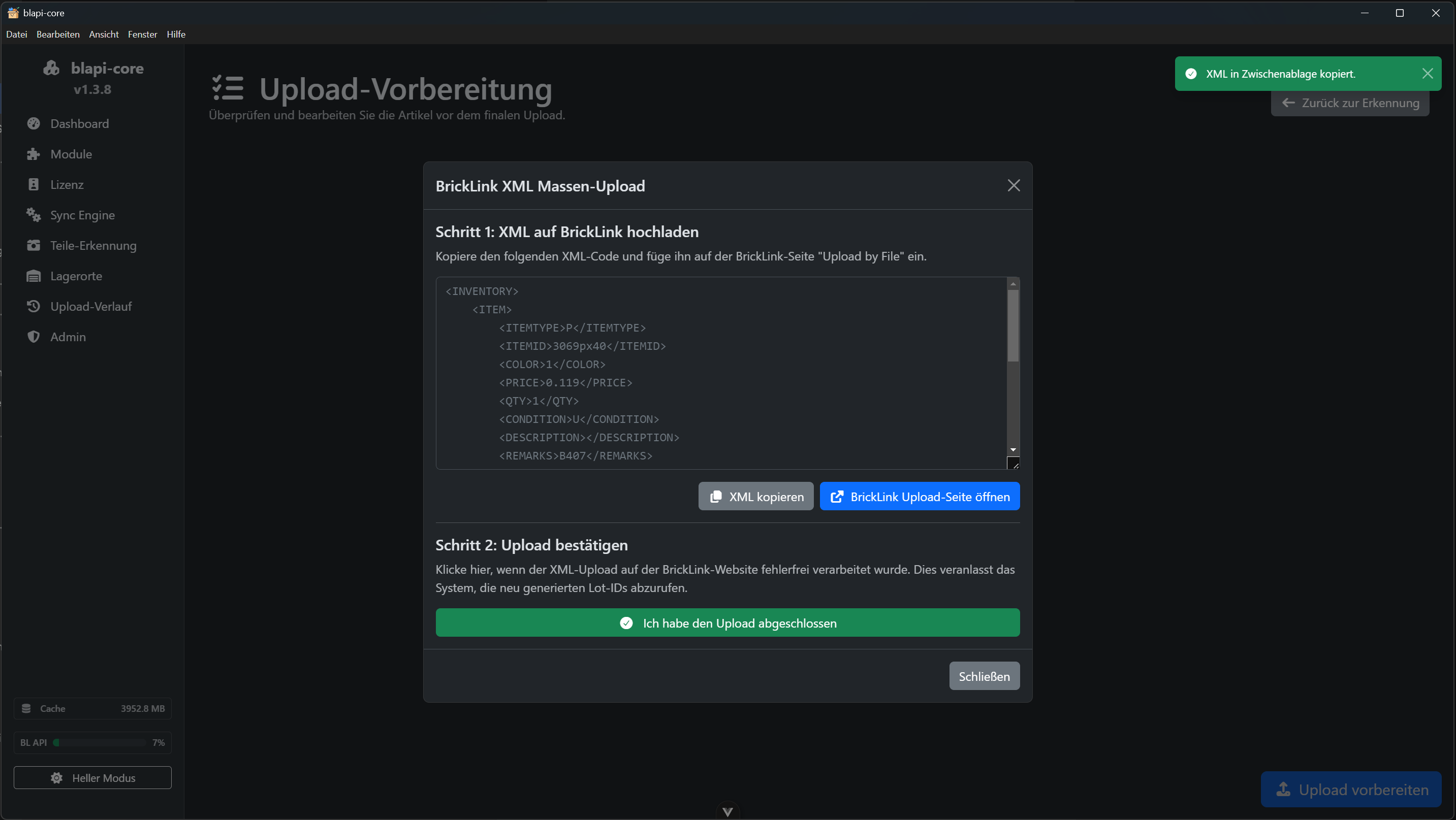
Task: Confirm with Ich habe den Upload abgeschlossen
Action: coord(727,623)
